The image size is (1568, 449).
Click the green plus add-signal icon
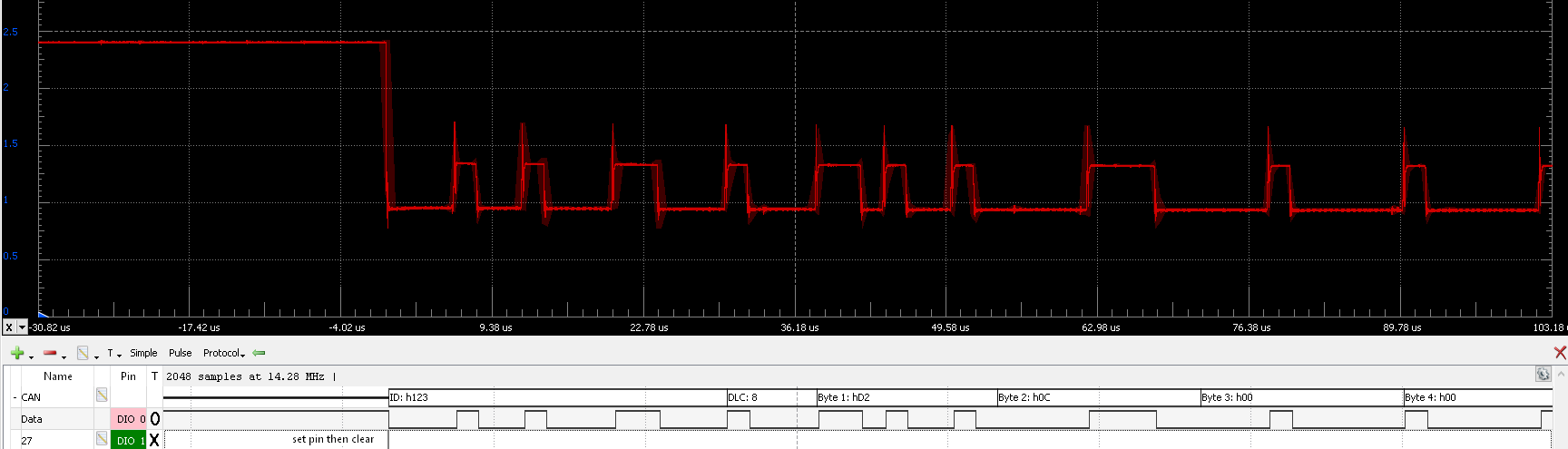click(17, 353)
